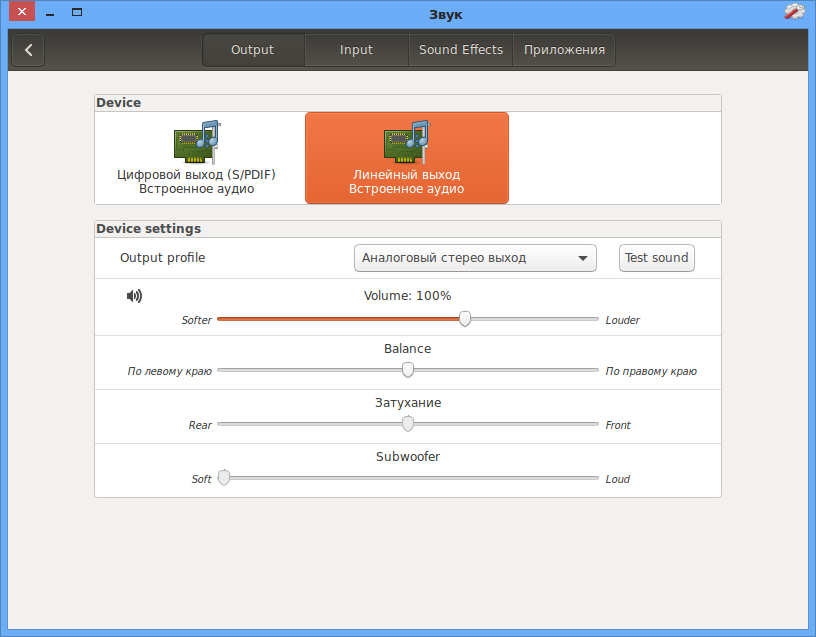Click the speaker volume icon

pos(134,296)
